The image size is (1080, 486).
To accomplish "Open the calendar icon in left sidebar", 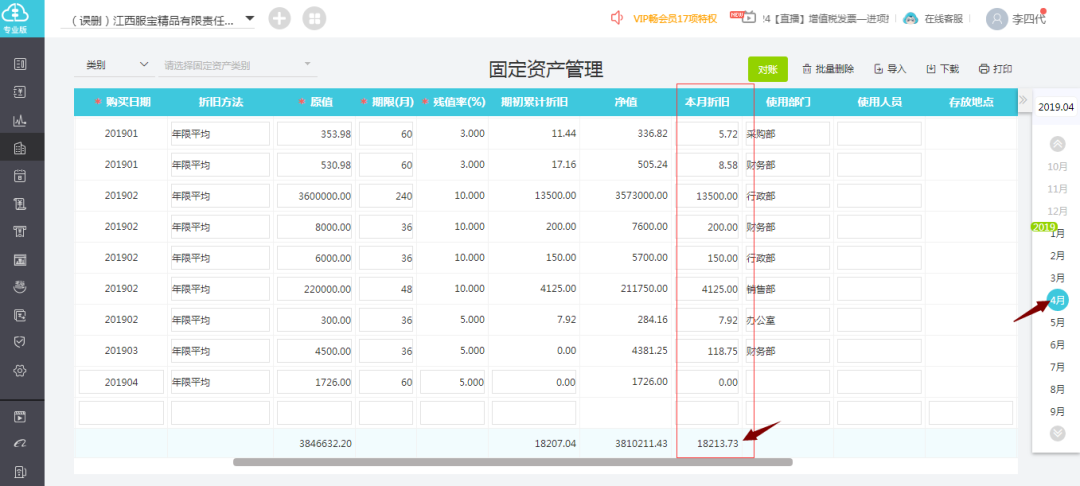I will pos(19,176).
